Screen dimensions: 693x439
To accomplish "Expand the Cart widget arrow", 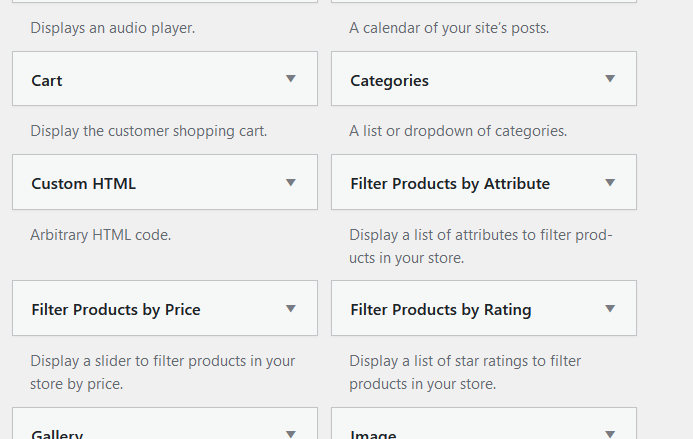I will coord(291,79).
